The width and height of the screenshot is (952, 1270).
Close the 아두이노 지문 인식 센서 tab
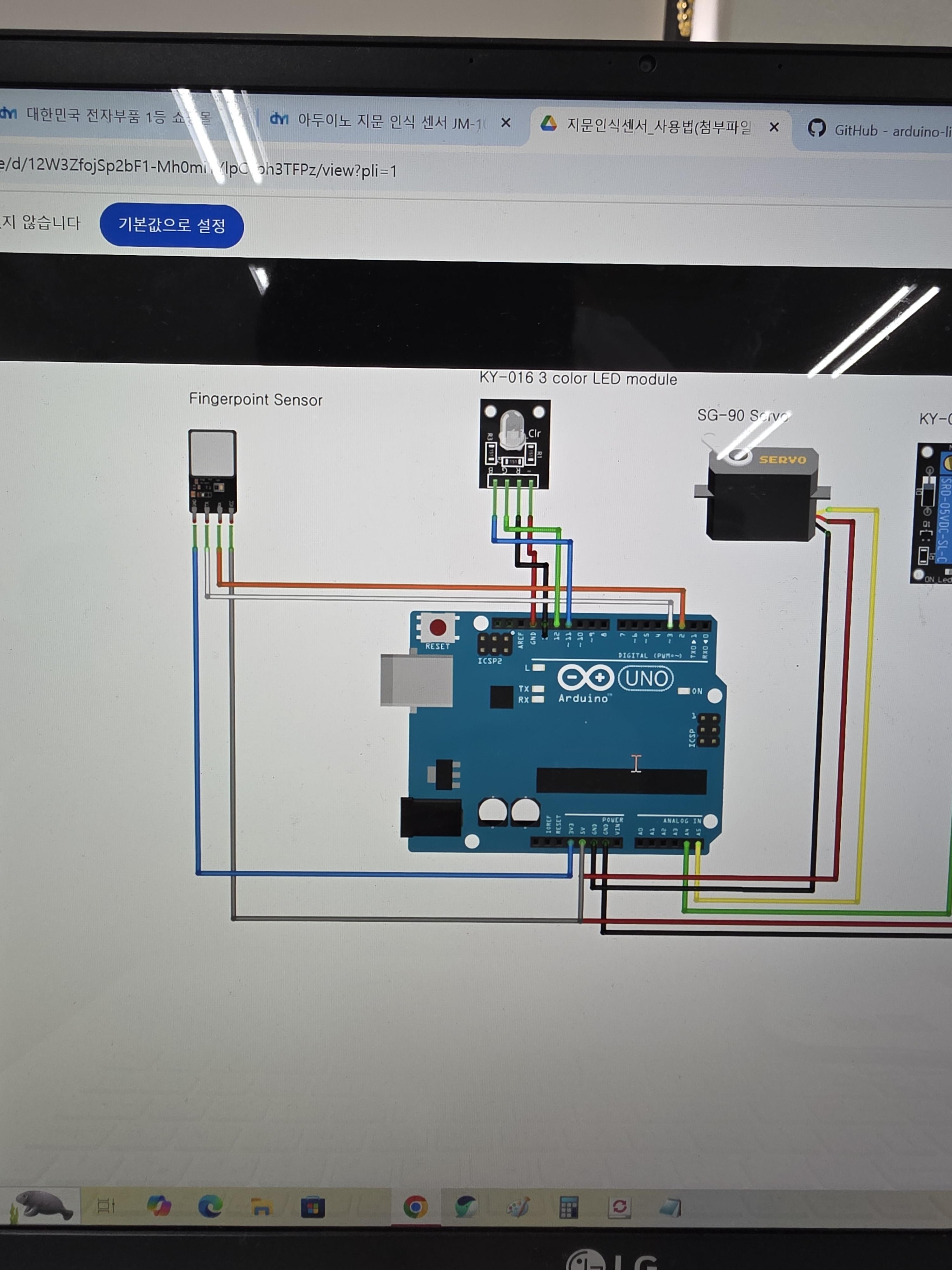(x=506, y=122)
